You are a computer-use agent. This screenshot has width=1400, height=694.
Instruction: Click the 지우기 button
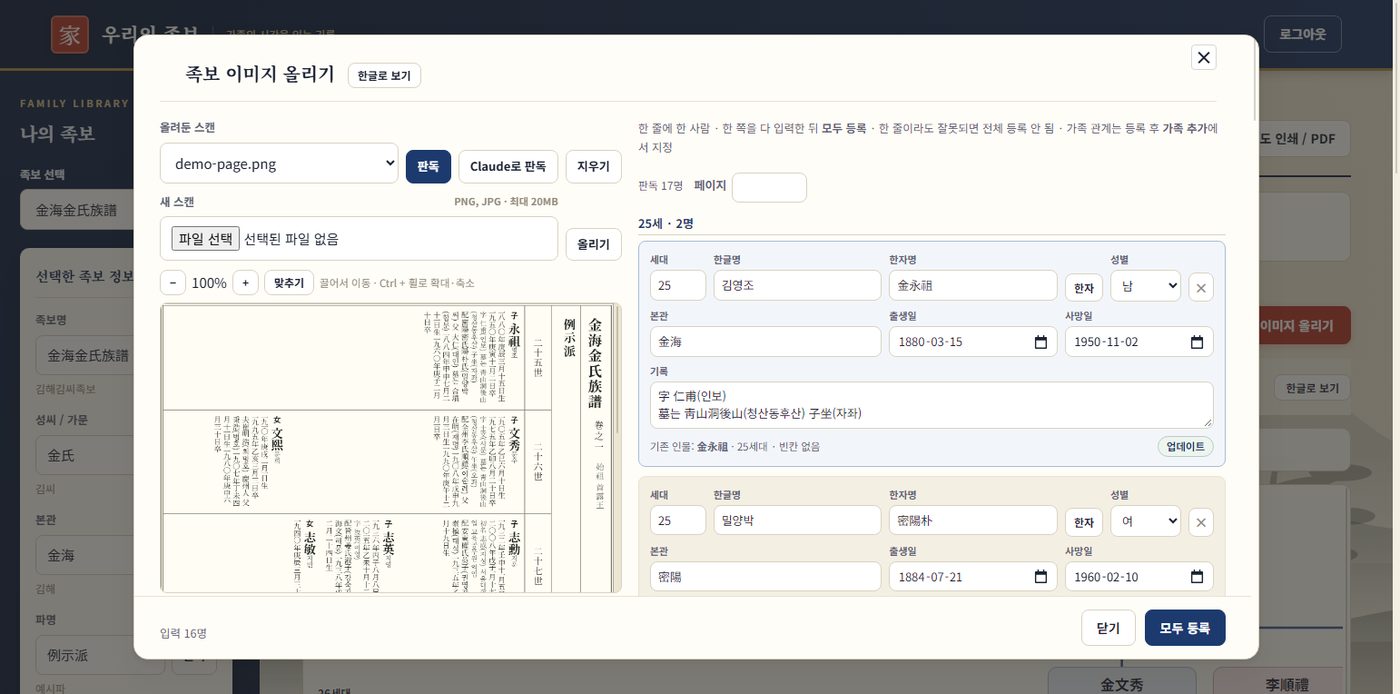pos(593,167)
